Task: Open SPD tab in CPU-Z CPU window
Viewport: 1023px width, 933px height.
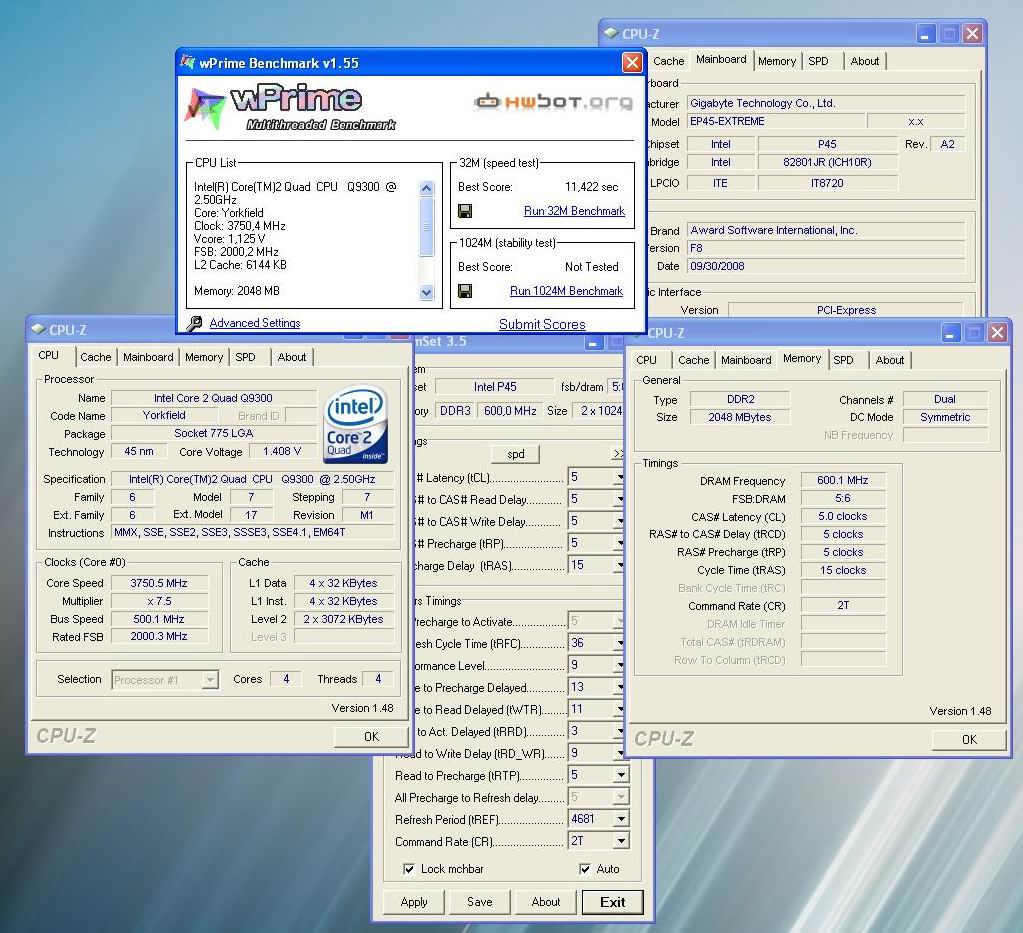Action: 245,357
